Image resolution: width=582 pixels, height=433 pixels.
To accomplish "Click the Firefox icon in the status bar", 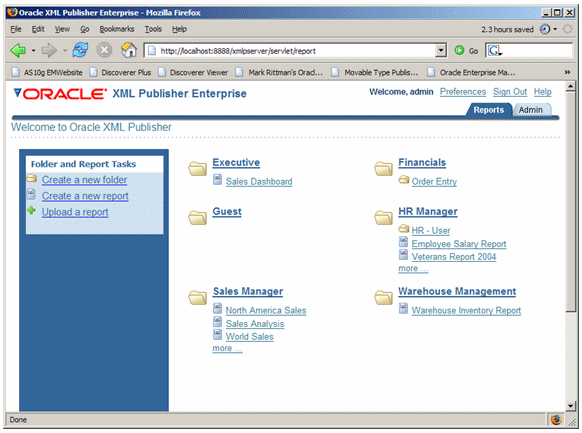I will pyautogui.click(x=556, y=420).
